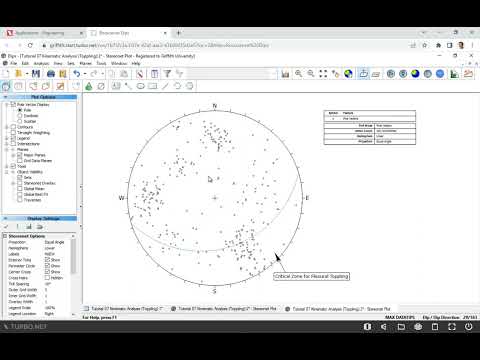Click the Open folder icon
This screenshot has height=360, width=480.
19,74
